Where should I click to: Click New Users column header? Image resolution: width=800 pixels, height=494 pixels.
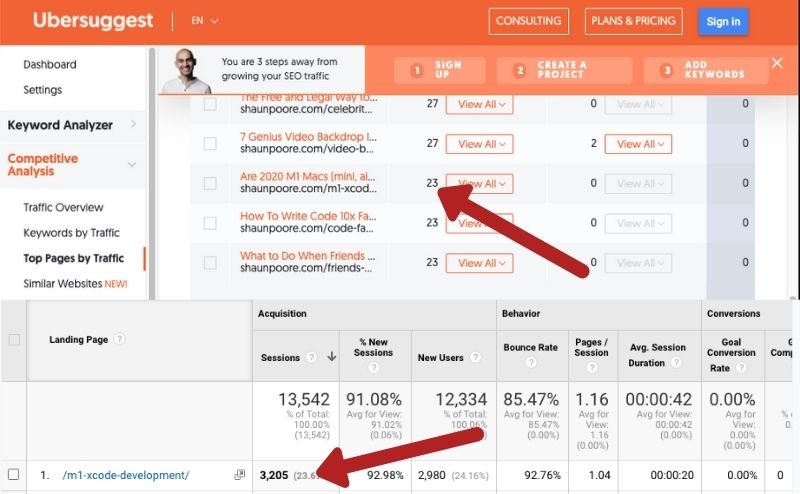tap(440, 358)
